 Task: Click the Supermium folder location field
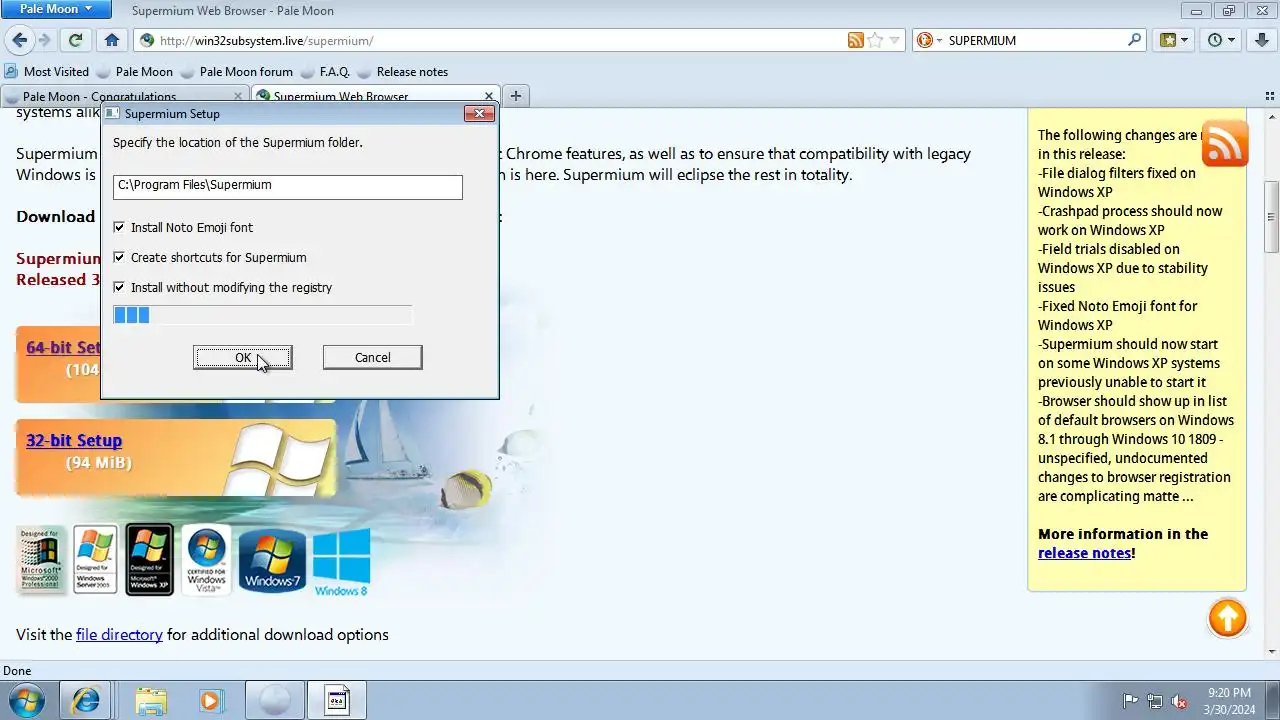click(288, 186)
